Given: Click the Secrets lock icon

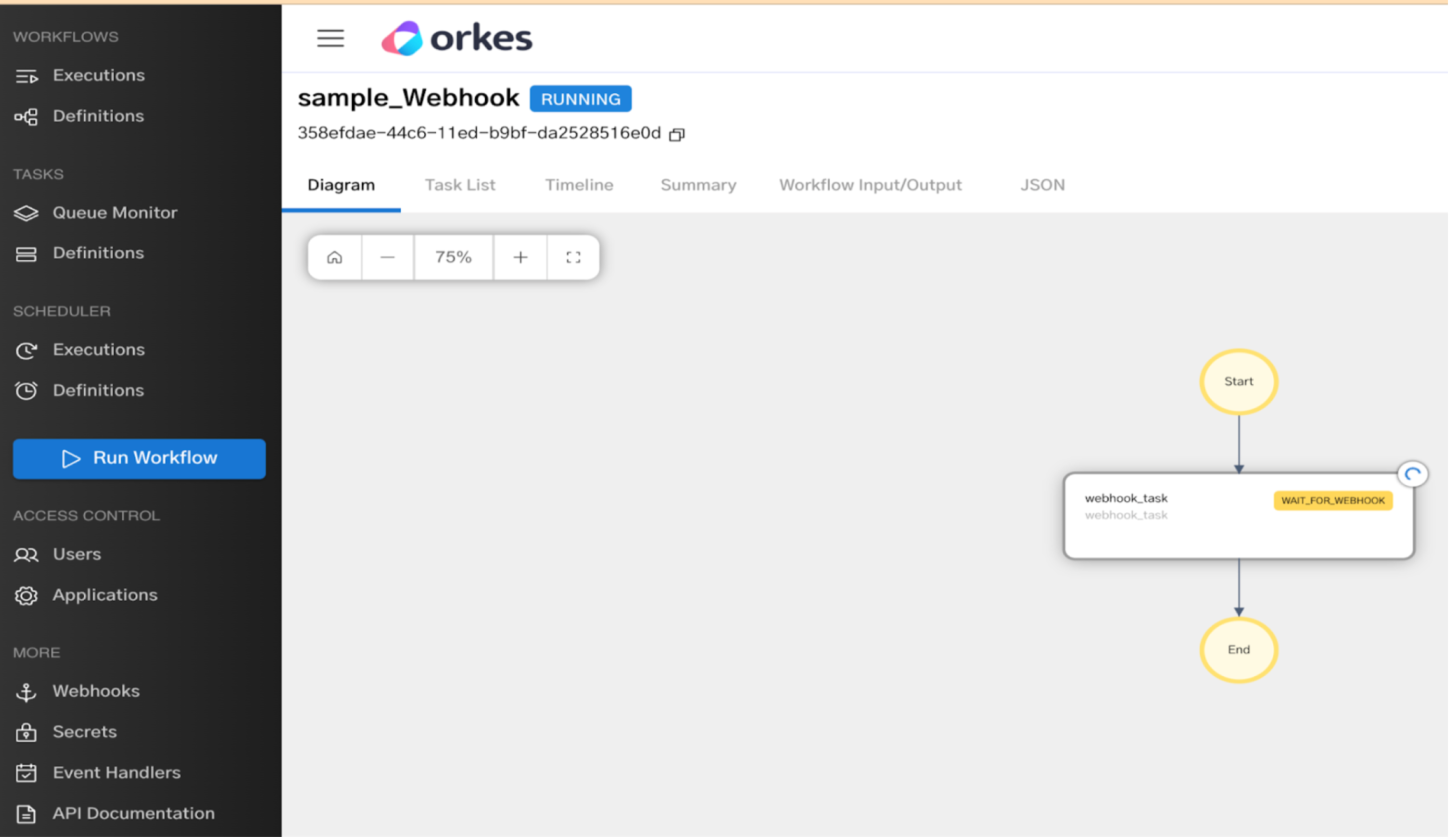Looking at the screenshot, I should coord(26,732).
